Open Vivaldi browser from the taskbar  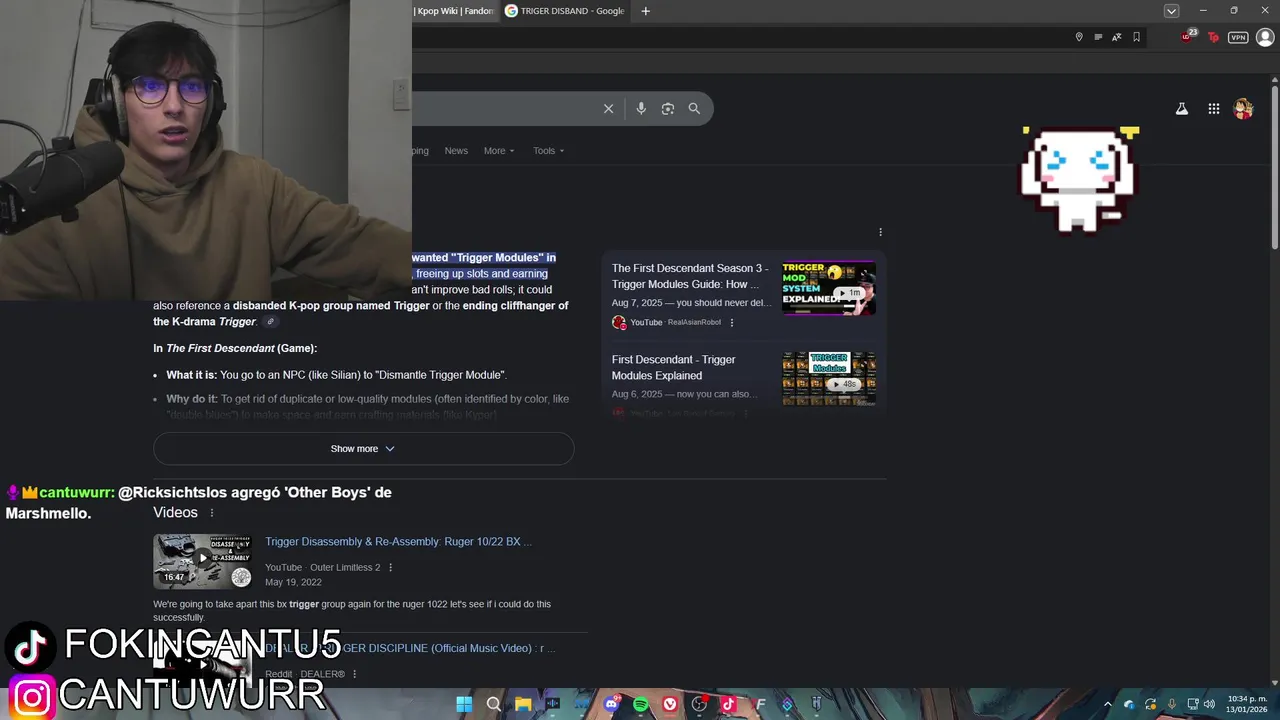[670, 704]
